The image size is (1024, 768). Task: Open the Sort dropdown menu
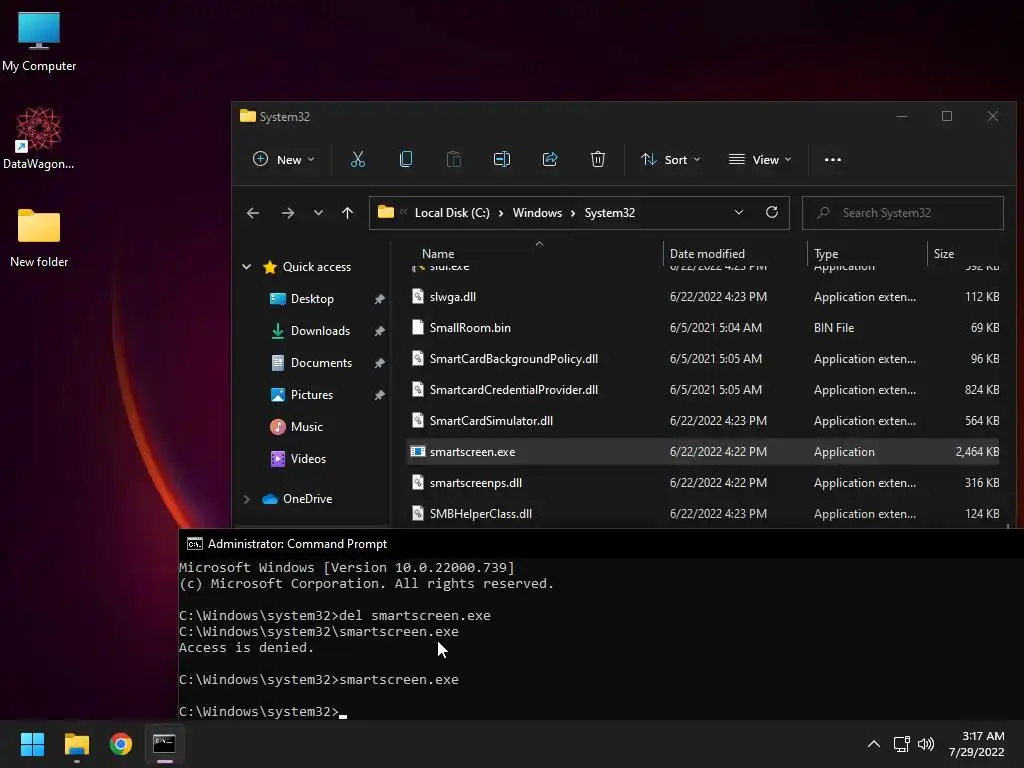click(671, 159)
